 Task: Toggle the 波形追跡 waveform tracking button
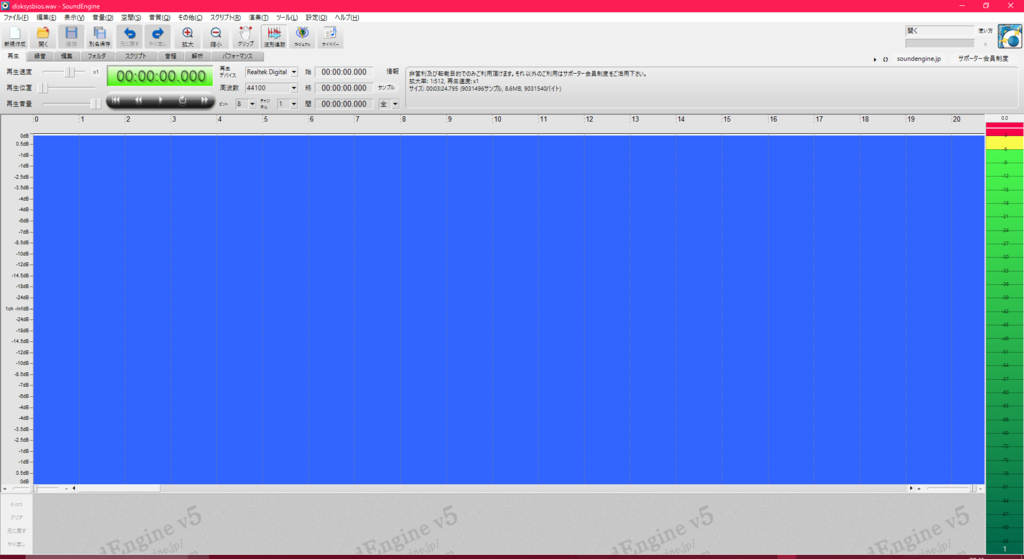click(274, 37)
